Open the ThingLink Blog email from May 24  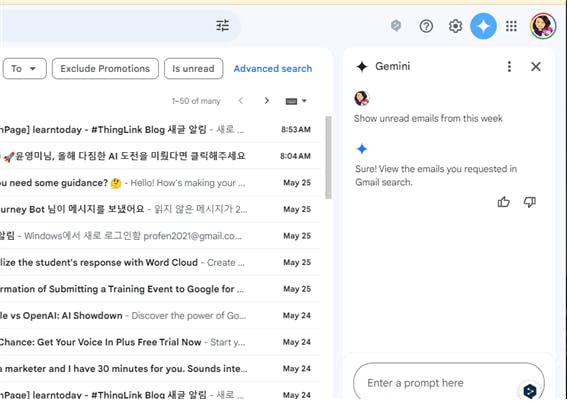coord(160,392)
